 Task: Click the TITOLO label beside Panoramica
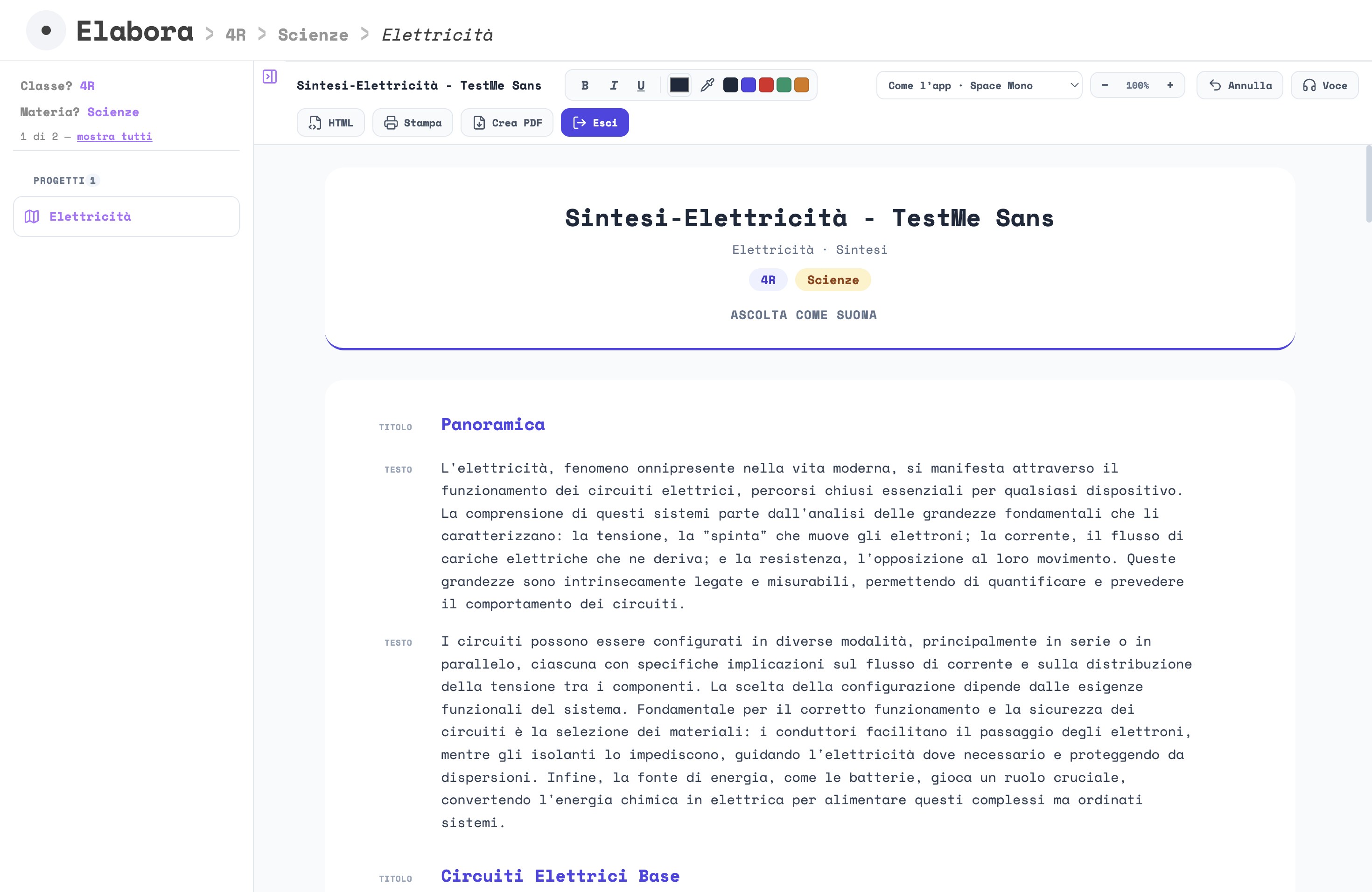point(395,427)
